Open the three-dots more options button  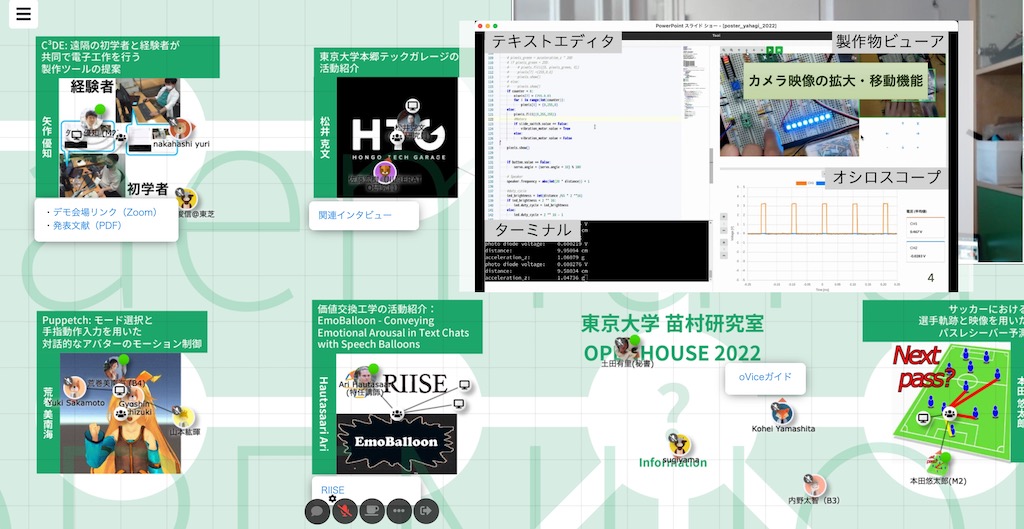(x=399, y=511)
